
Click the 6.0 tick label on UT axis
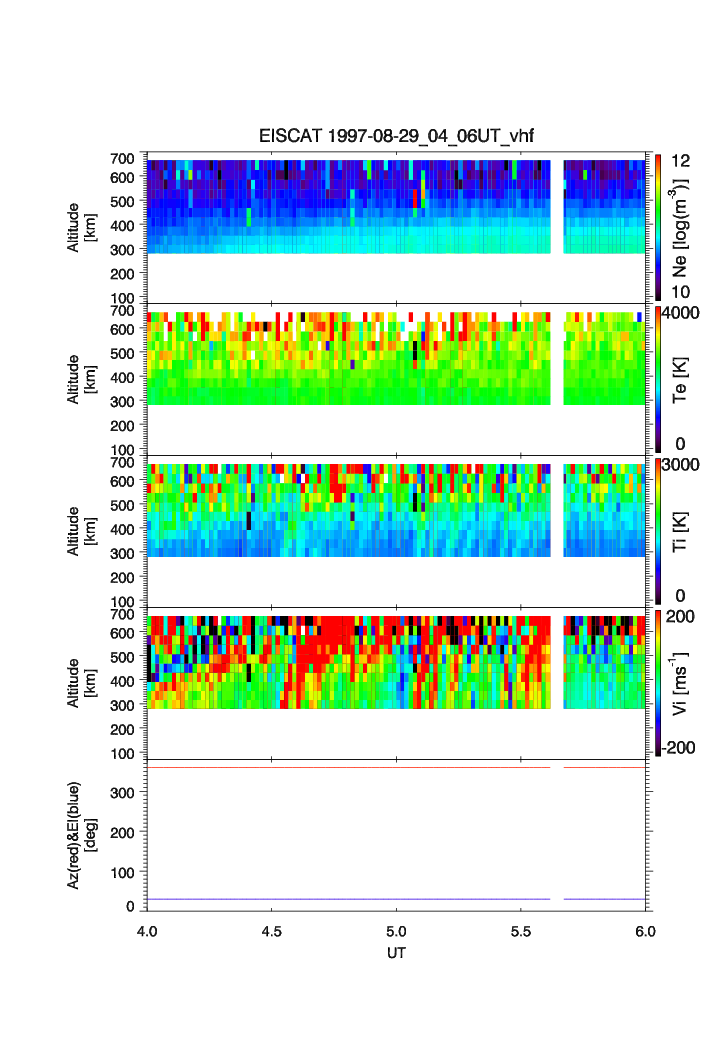tap(646, 931)
